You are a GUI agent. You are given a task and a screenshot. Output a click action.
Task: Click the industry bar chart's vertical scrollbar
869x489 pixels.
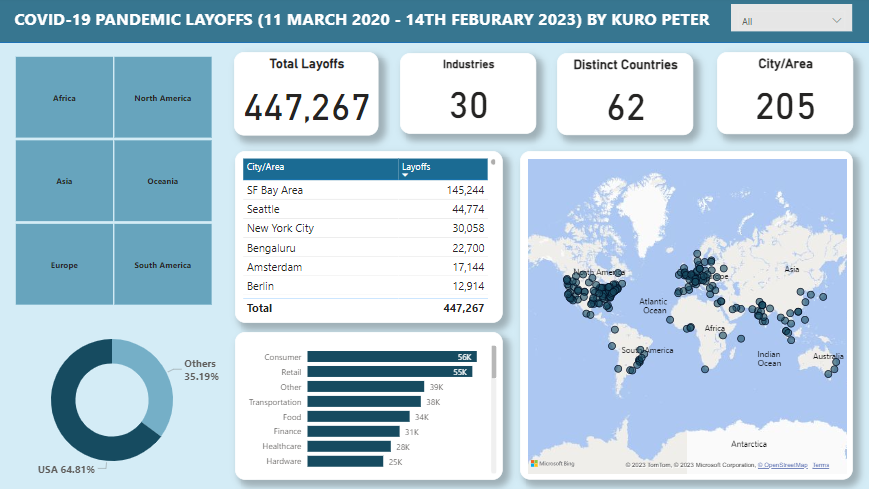point(494,370)
